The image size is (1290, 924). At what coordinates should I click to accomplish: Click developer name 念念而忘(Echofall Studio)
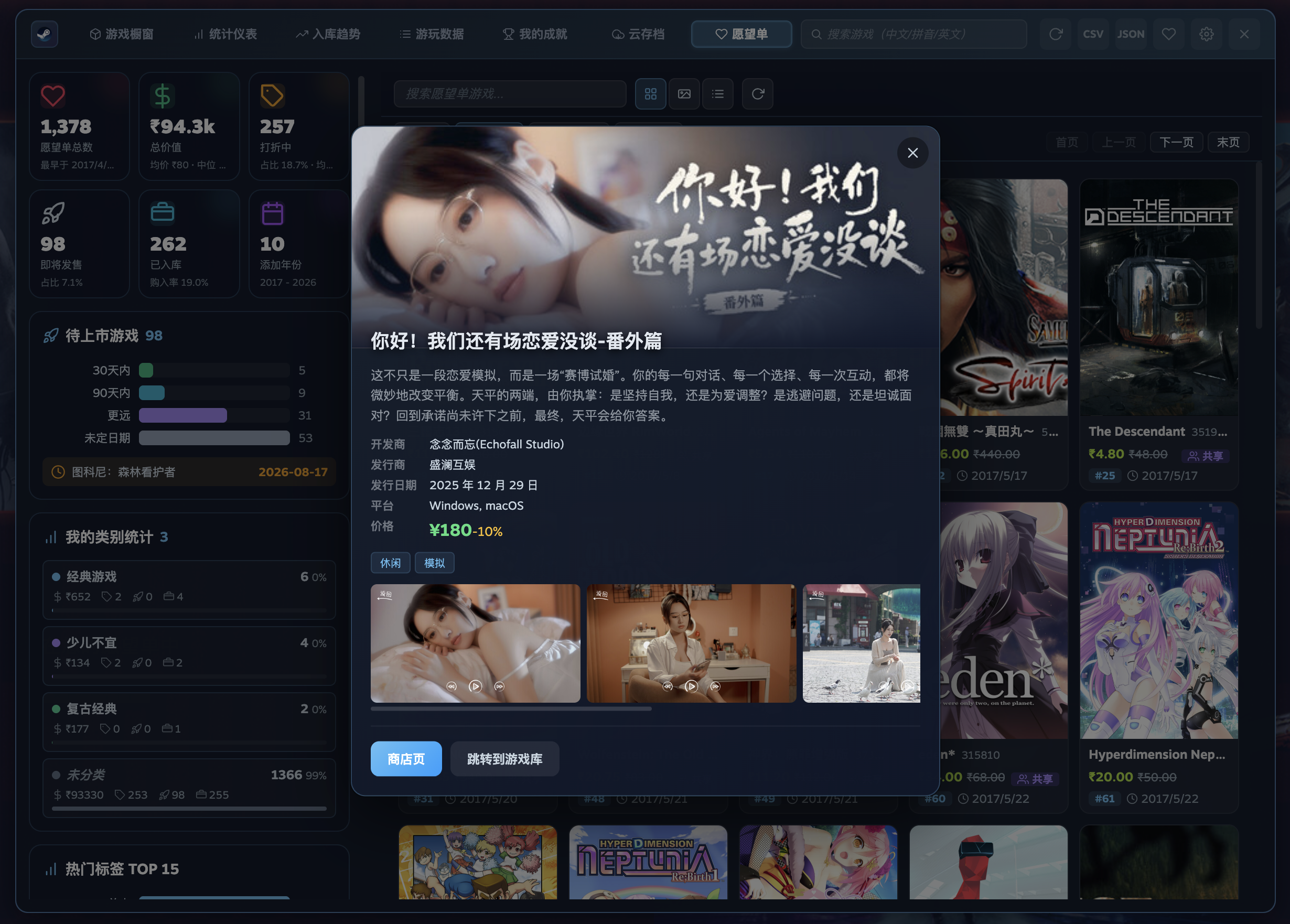pyautogui.click(x=497, y=444)
